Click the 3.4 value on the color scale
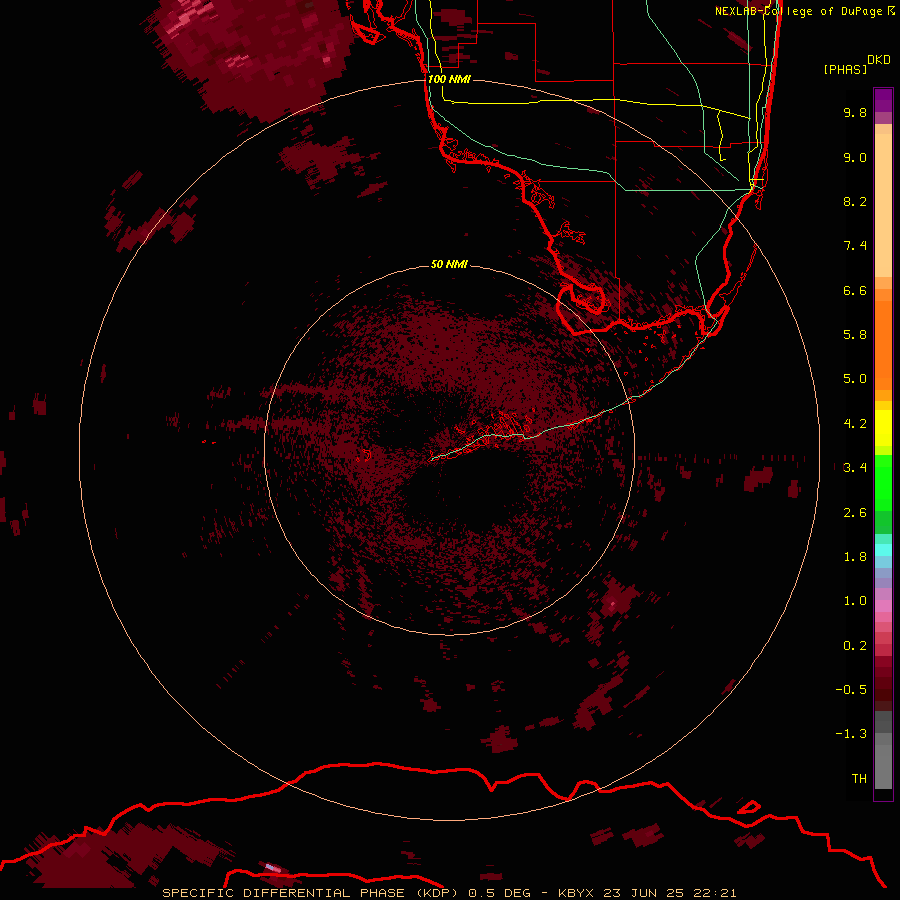 (855, 468)
